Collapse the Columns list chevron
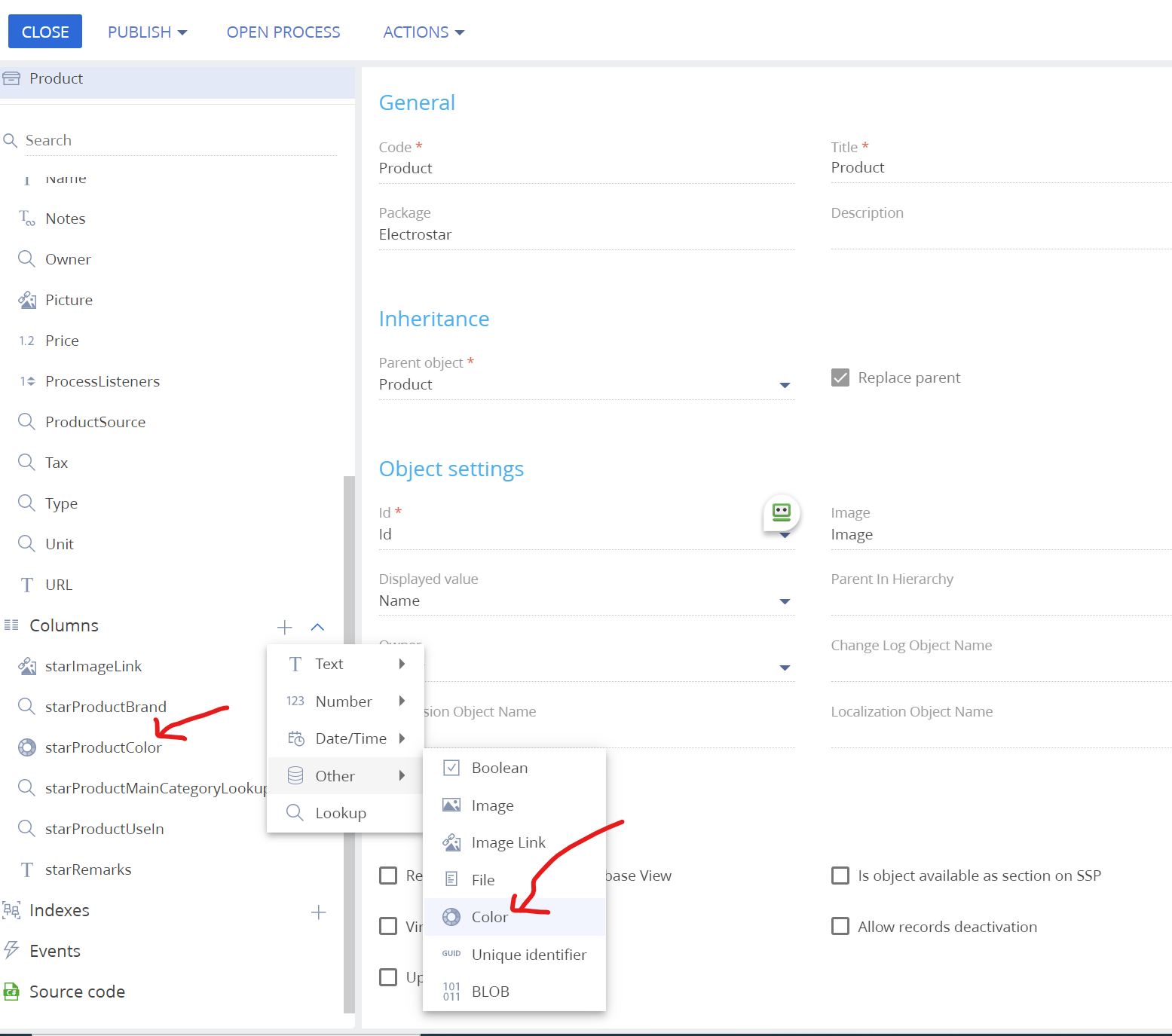Screen dimensions: 1172x1036 pyautogui.click(x=317, y=626)
